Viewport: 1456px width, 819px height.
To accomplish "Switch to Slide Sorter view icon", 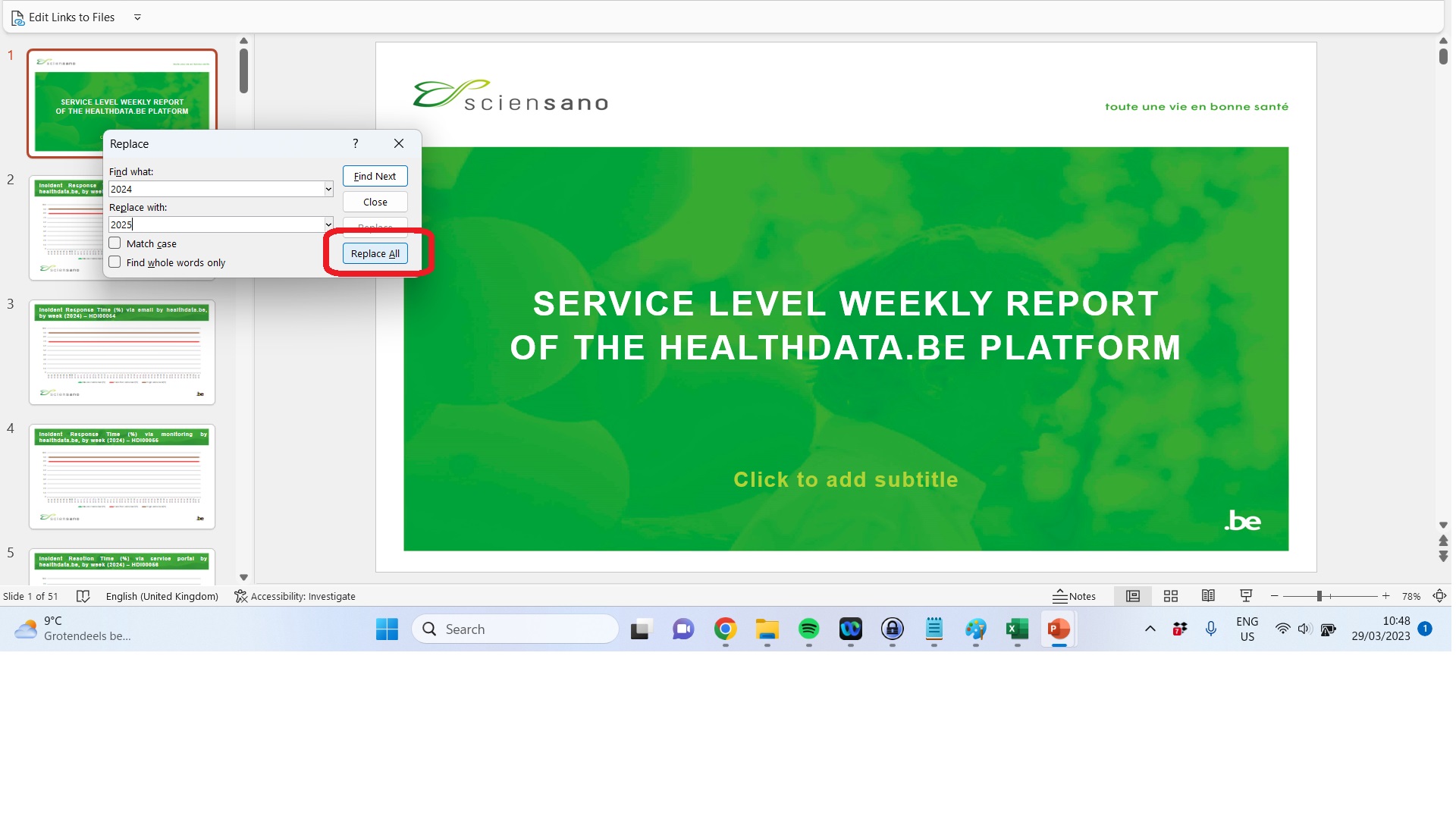I will [x=1170, y=596].
